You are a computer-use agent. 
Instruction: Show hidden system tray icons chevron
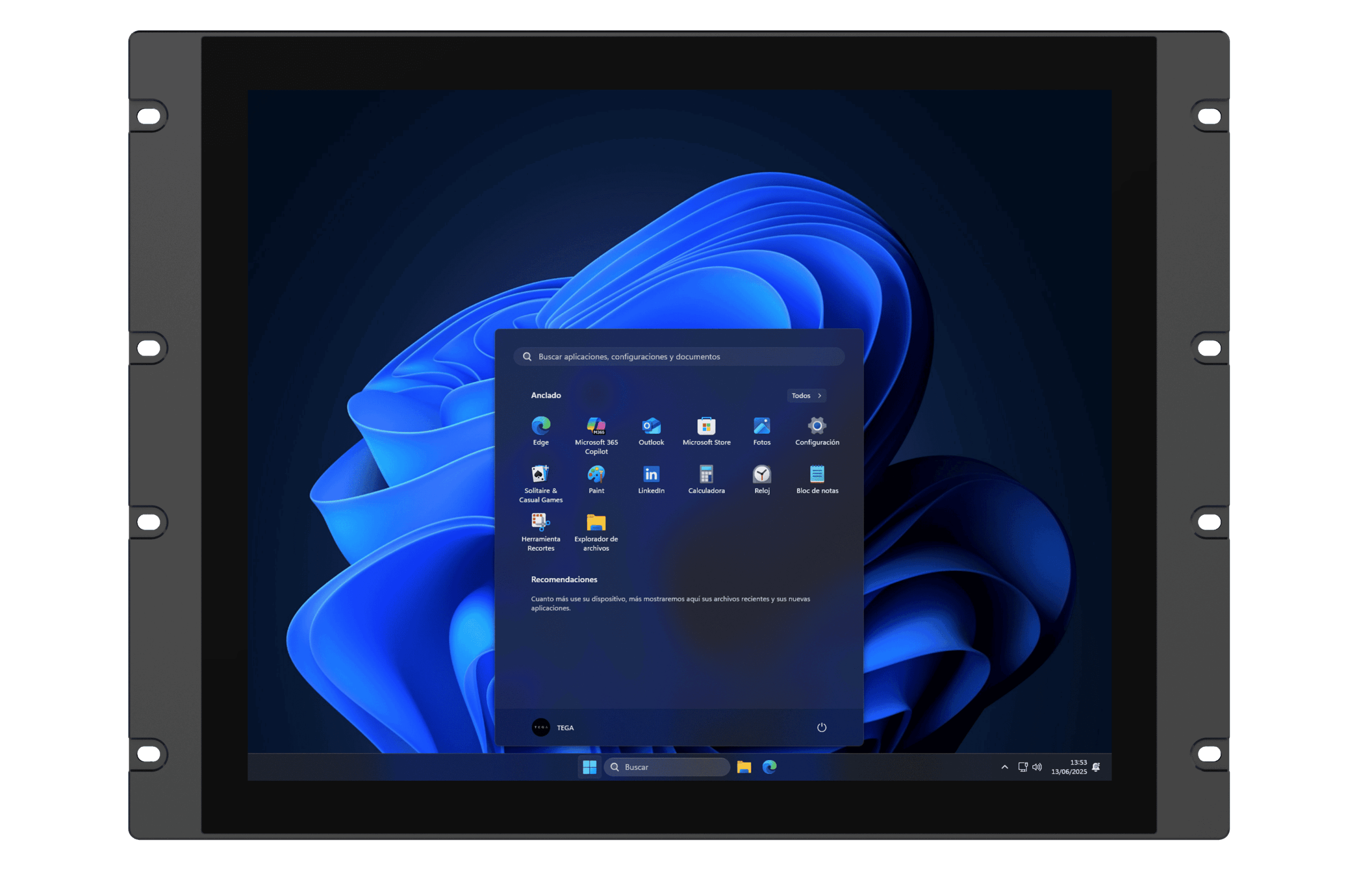point(1004,767)
